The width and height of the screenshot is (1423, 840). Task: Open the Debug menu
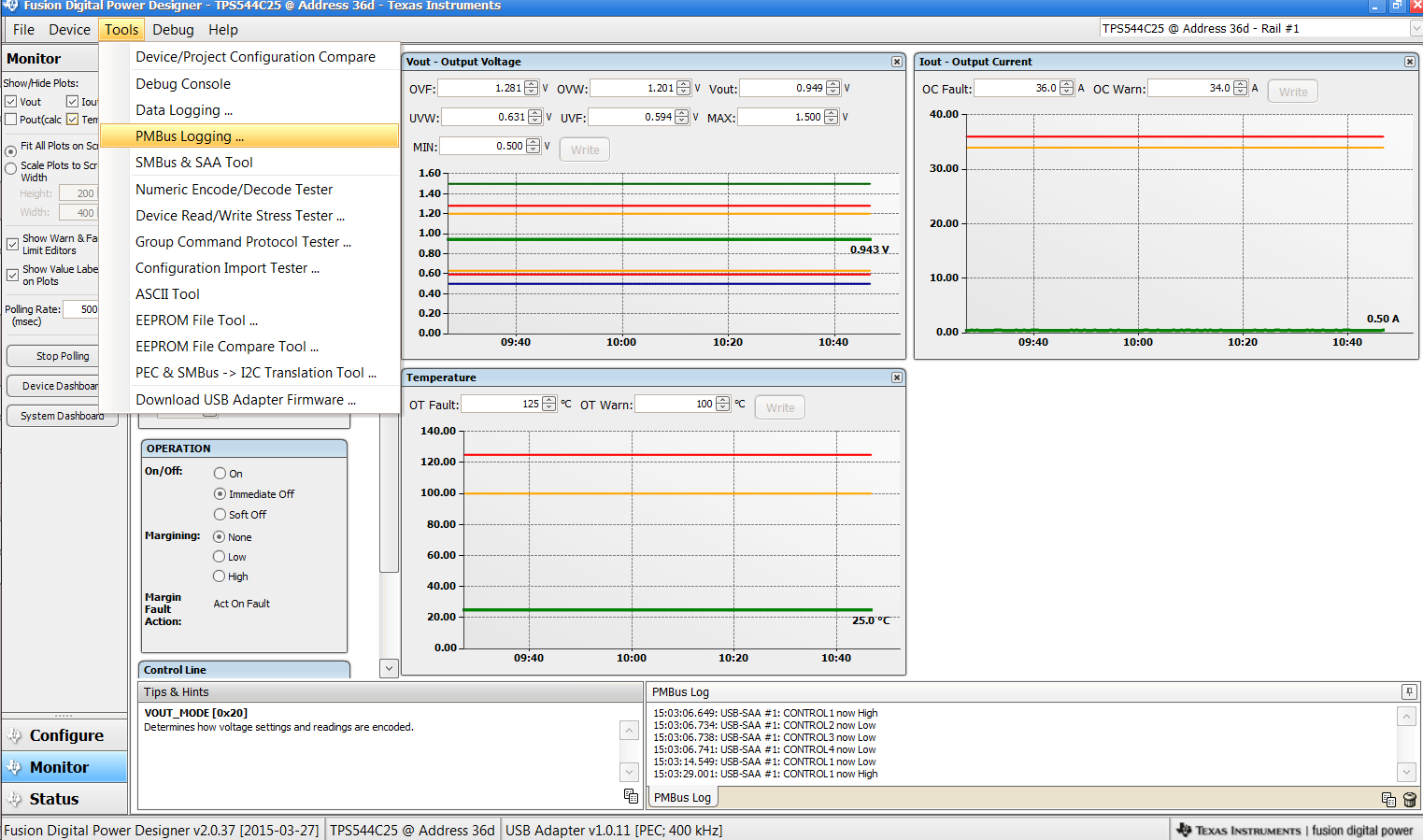(172, 29)
